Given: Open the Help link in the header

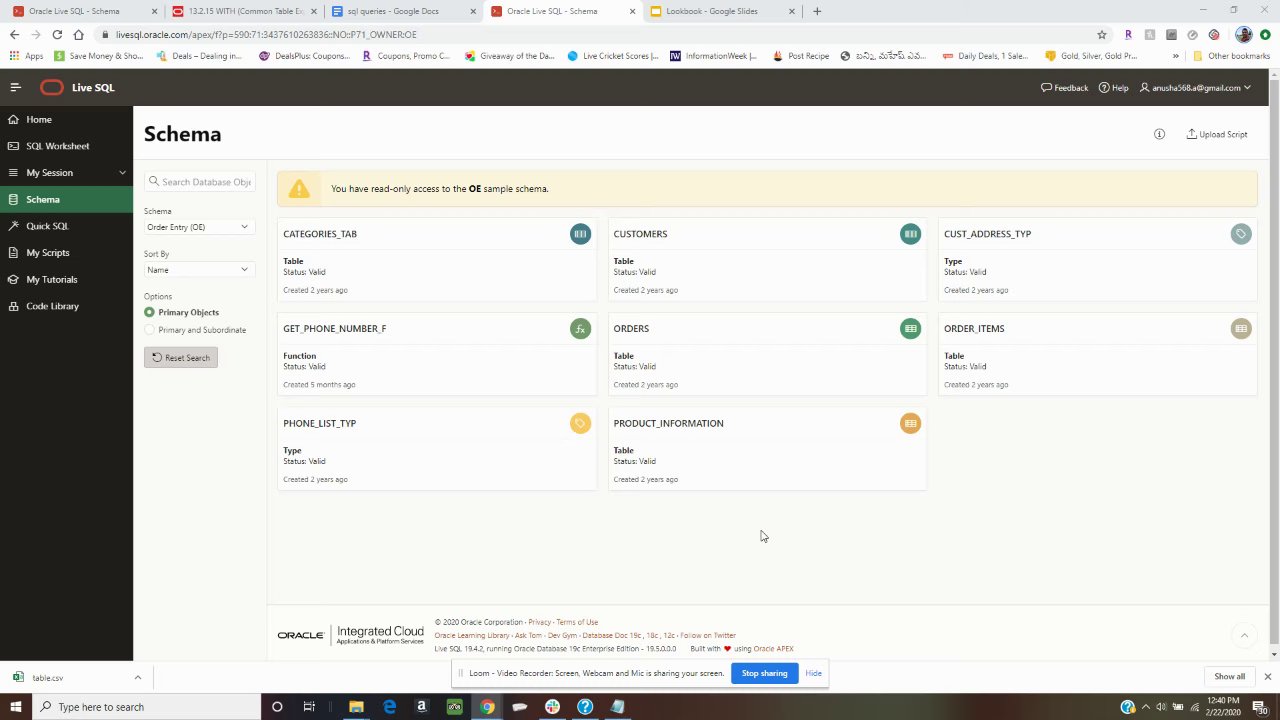Looking at the screenshot, I should coord(1113,88).
